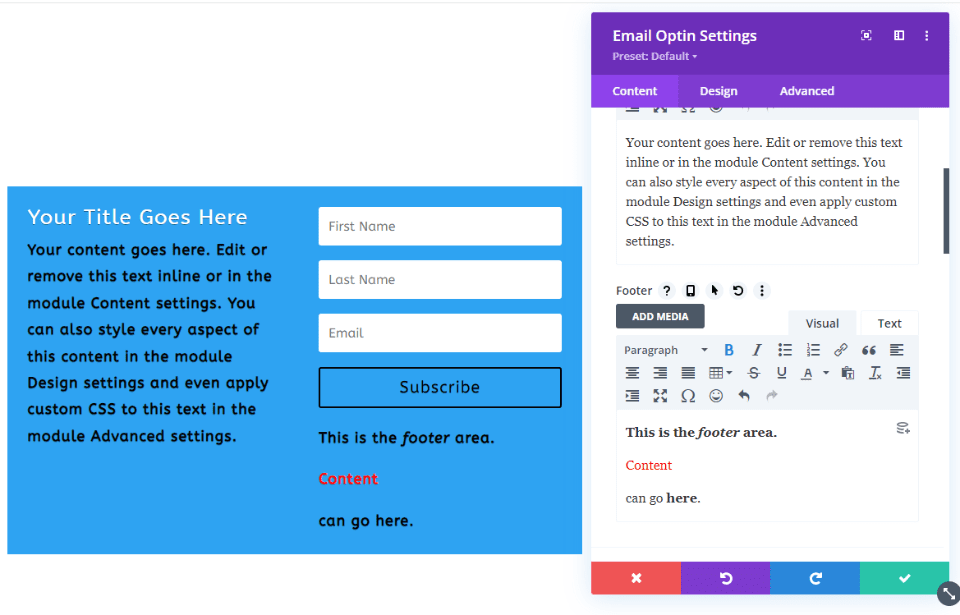Toggle bold formatting in the footer editor
This screenshot has width=960, height=615.
point(728,350)
